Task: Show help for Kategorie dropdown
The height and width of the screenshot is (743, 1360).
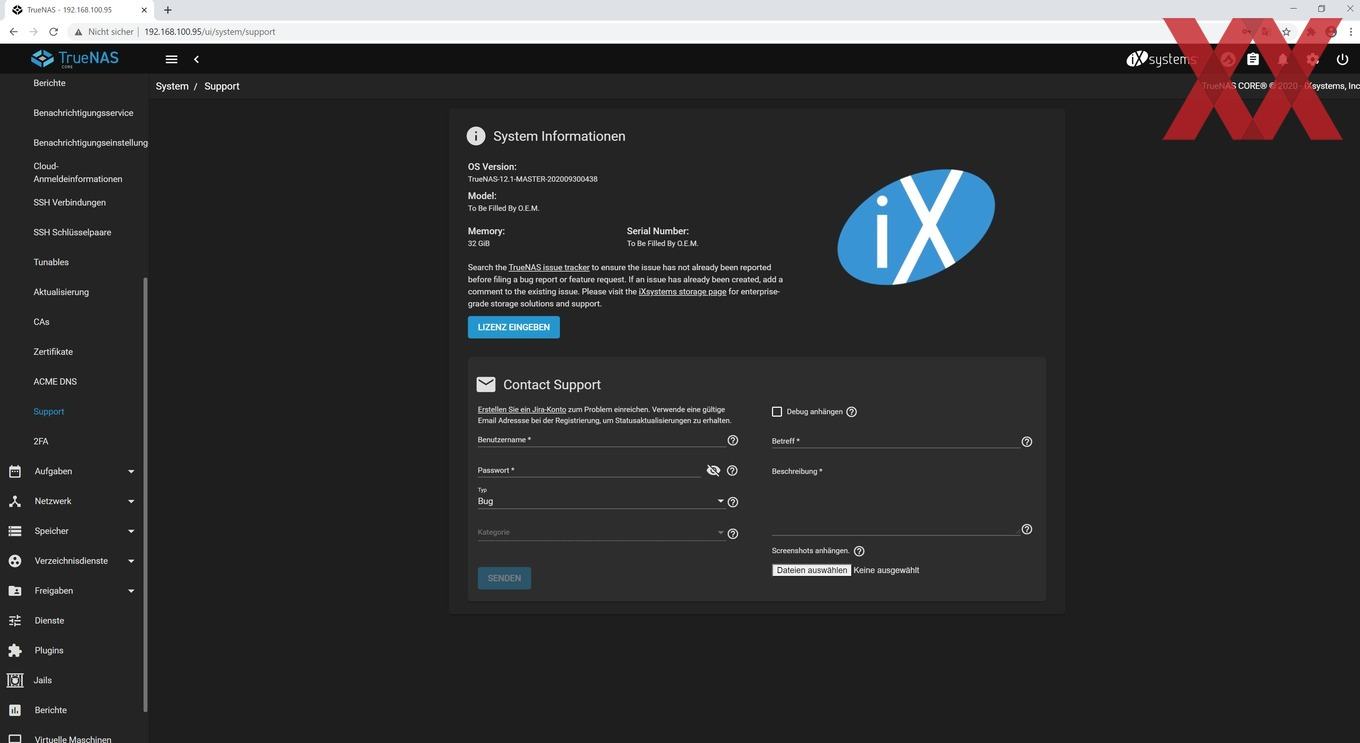Action: coord(732,533)
